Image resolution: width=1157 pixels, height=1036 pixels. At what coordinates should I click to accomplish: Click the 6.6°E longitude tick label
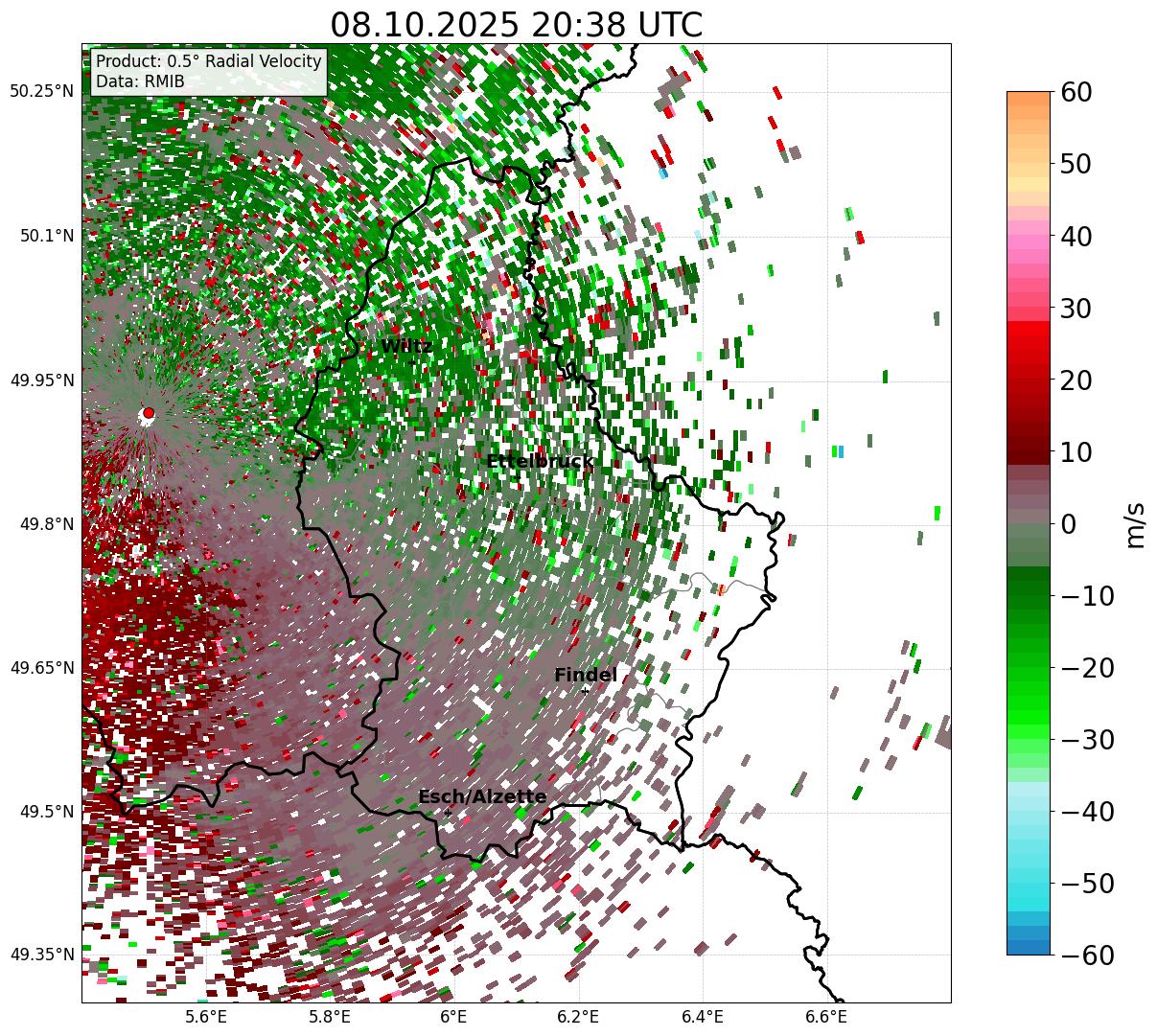pos(826,1018)
